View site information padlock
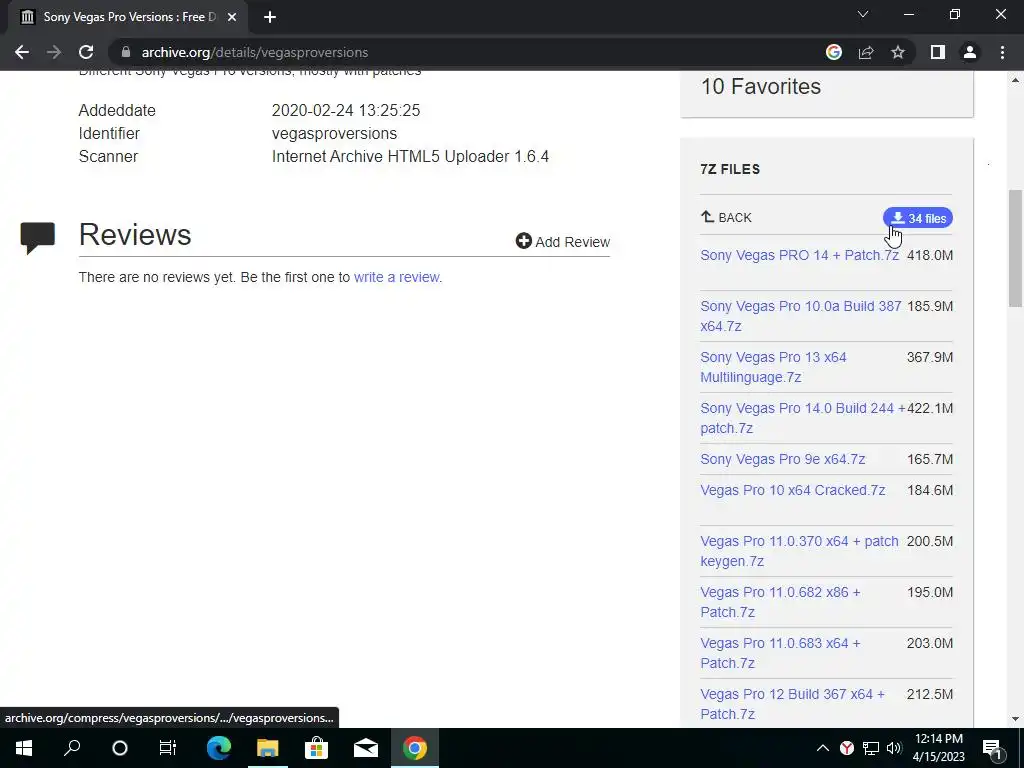The image size is (1024, 768). pos(126,52)
